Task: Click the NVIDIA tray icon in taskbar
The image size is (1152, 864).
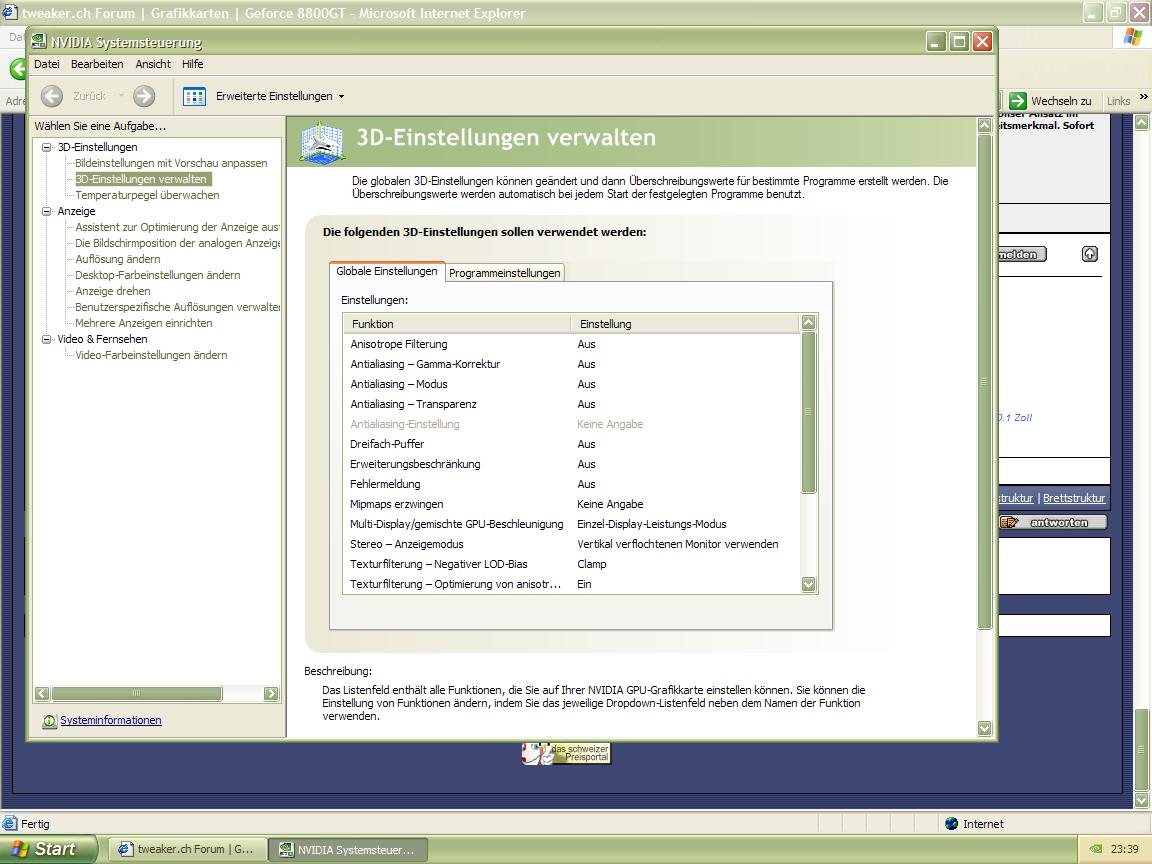Action: (x=1095, y=849)
